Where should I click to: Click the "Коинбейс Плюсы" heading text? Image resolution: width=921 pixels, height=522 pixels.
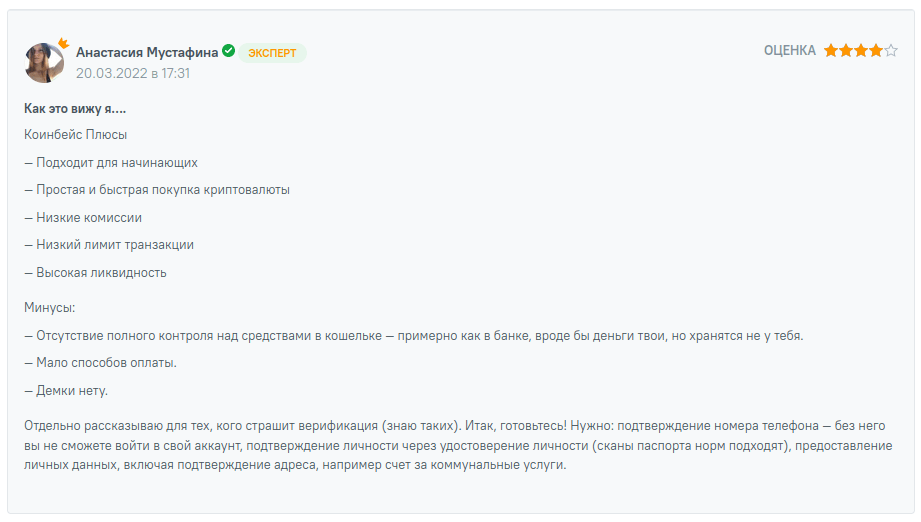point(76,134)
